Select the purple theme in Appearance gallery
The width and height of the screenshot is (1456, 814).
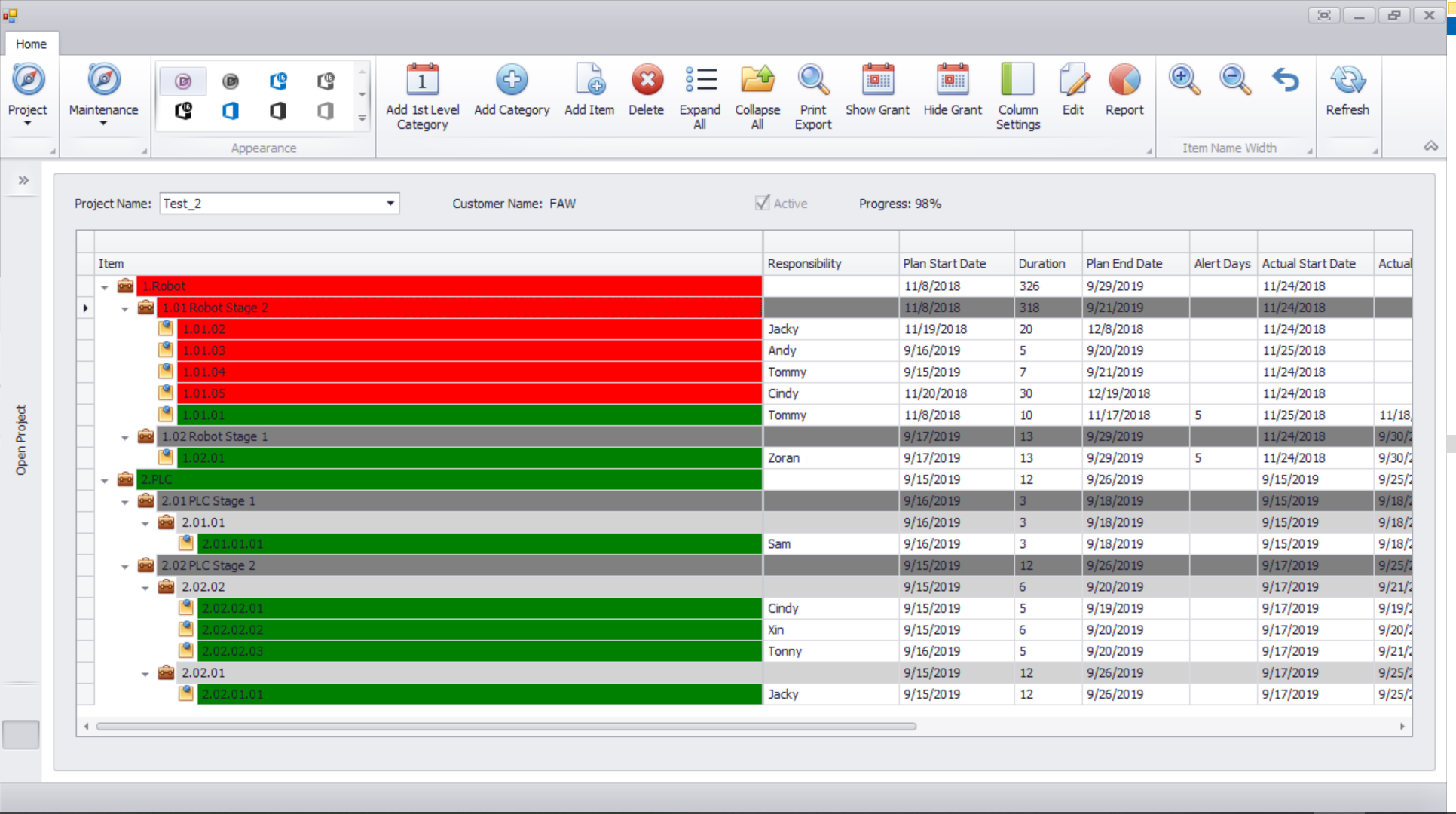pyautogui.click(x=183, y=81)
